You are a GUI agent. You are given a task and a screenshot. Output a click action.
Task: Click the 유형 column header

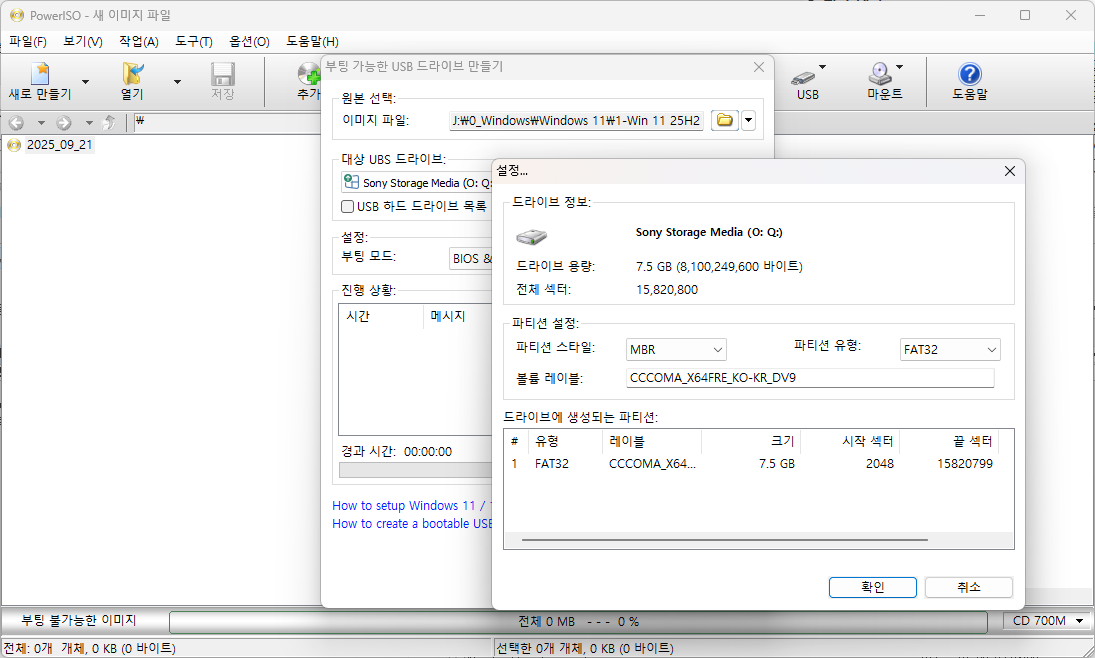tap(566, 441)
